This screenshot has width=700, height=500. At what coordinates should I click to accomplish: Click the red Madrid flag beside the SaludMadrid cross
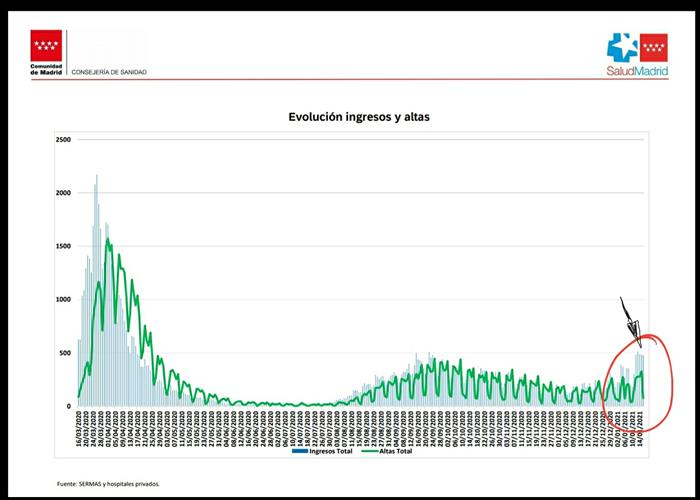coord(654,45)
